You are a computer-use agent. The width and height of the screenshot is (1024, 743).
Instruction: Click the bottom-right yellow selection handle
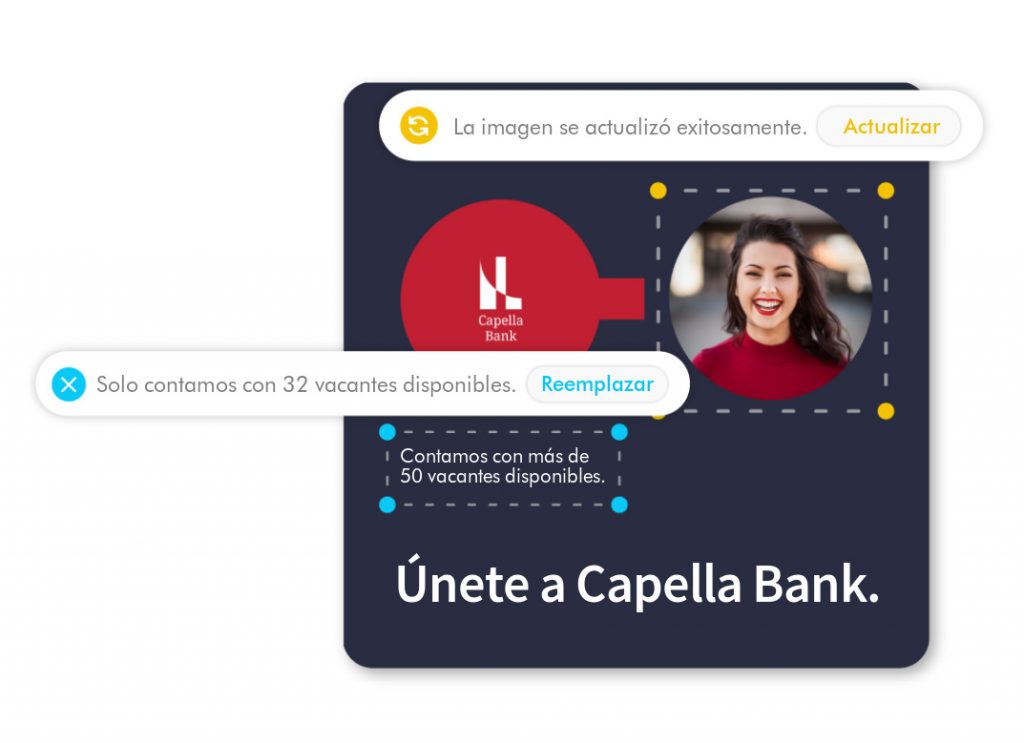[886, 411]
